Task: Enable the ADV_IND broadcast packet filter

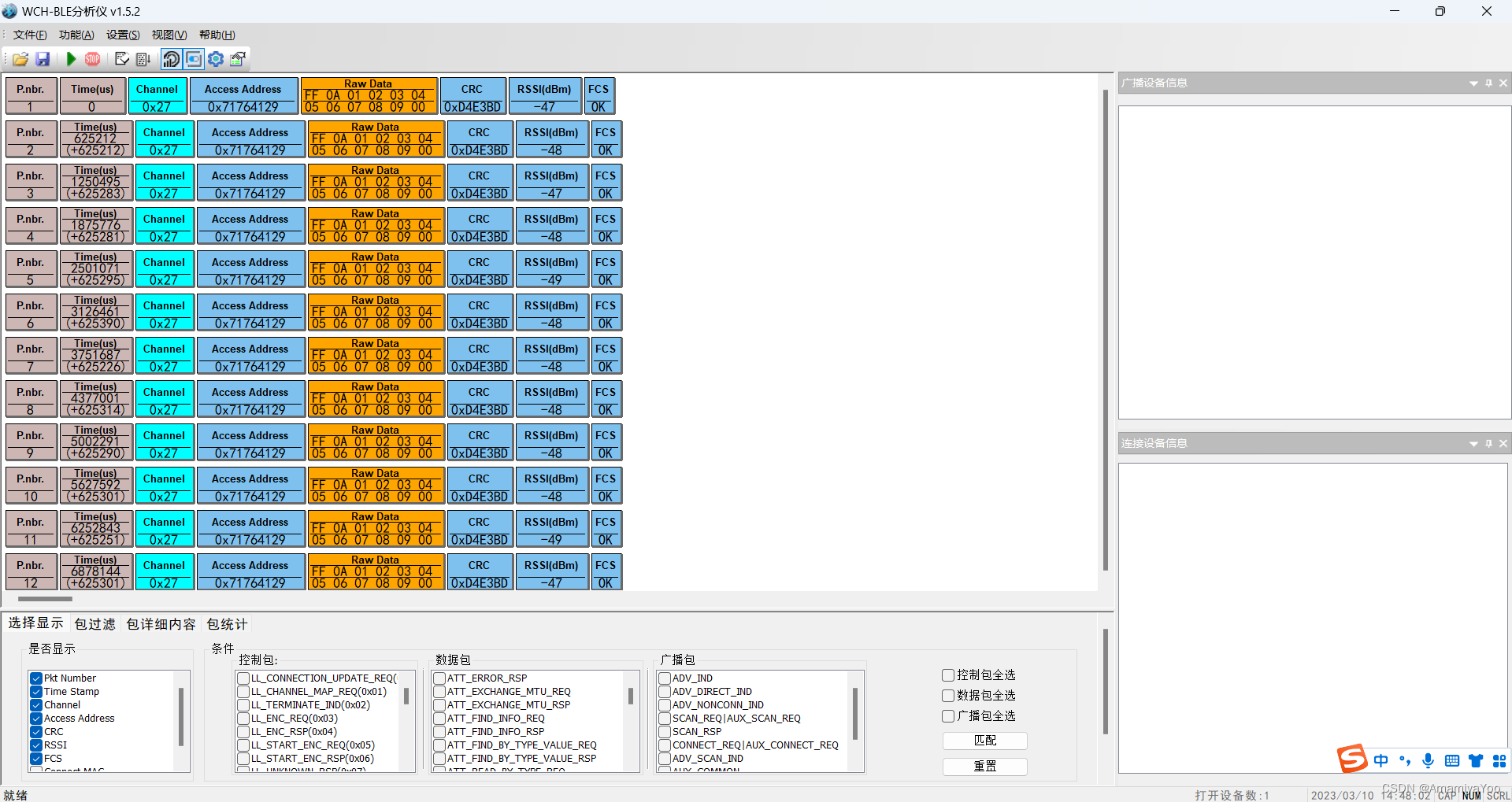Action: pos(664,678)
